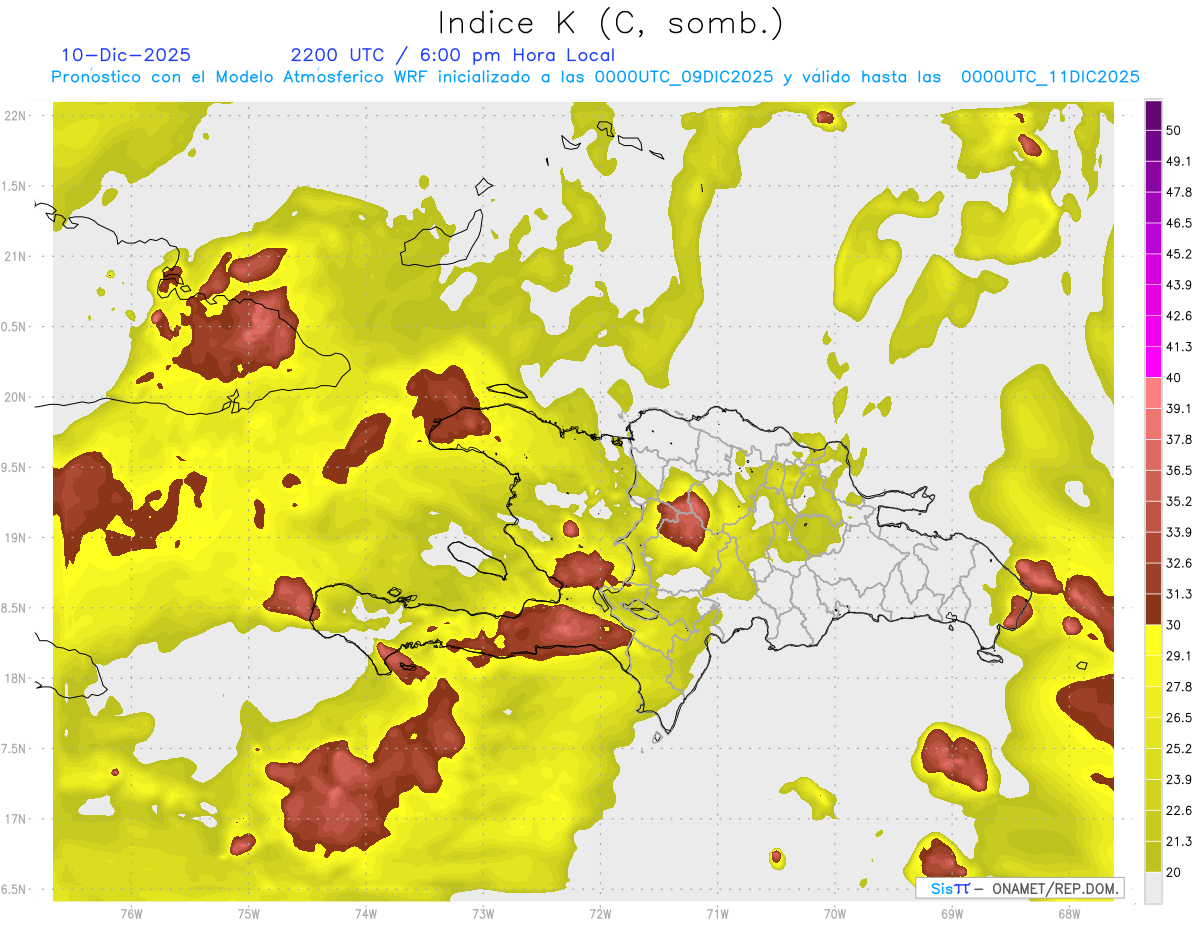Click the colorbar value "43.9"
The image size is (1200, 927).
tap(1179, 285)
